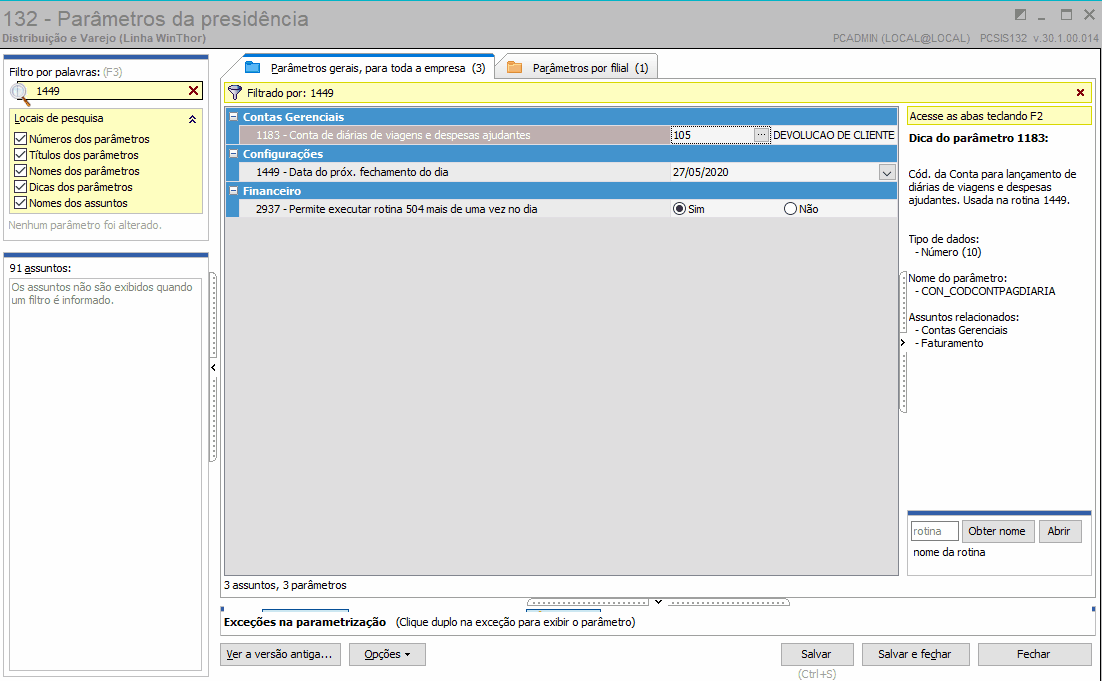
Task: Click the Abrir routine button
Action: 1059,531
